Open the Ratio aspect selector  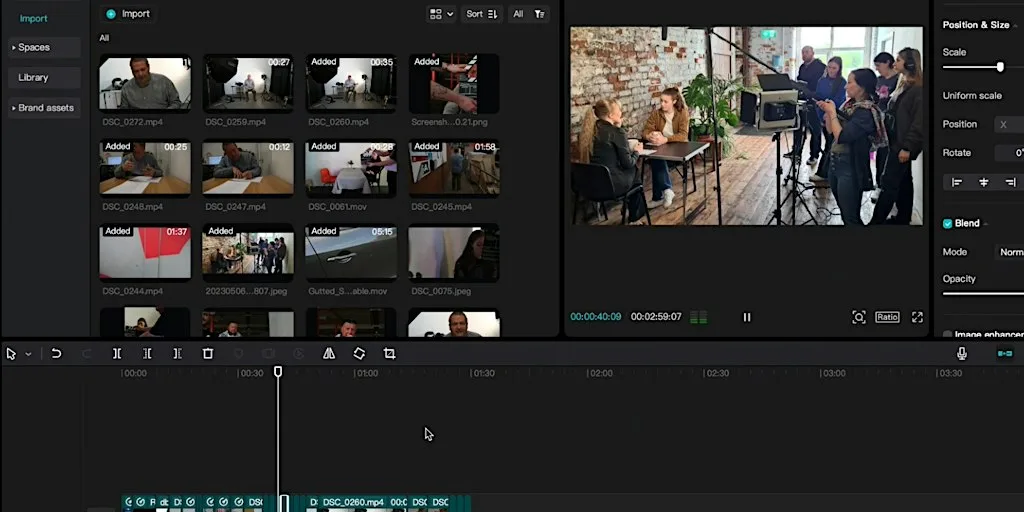pyautogui.click(x=888, y=317)
